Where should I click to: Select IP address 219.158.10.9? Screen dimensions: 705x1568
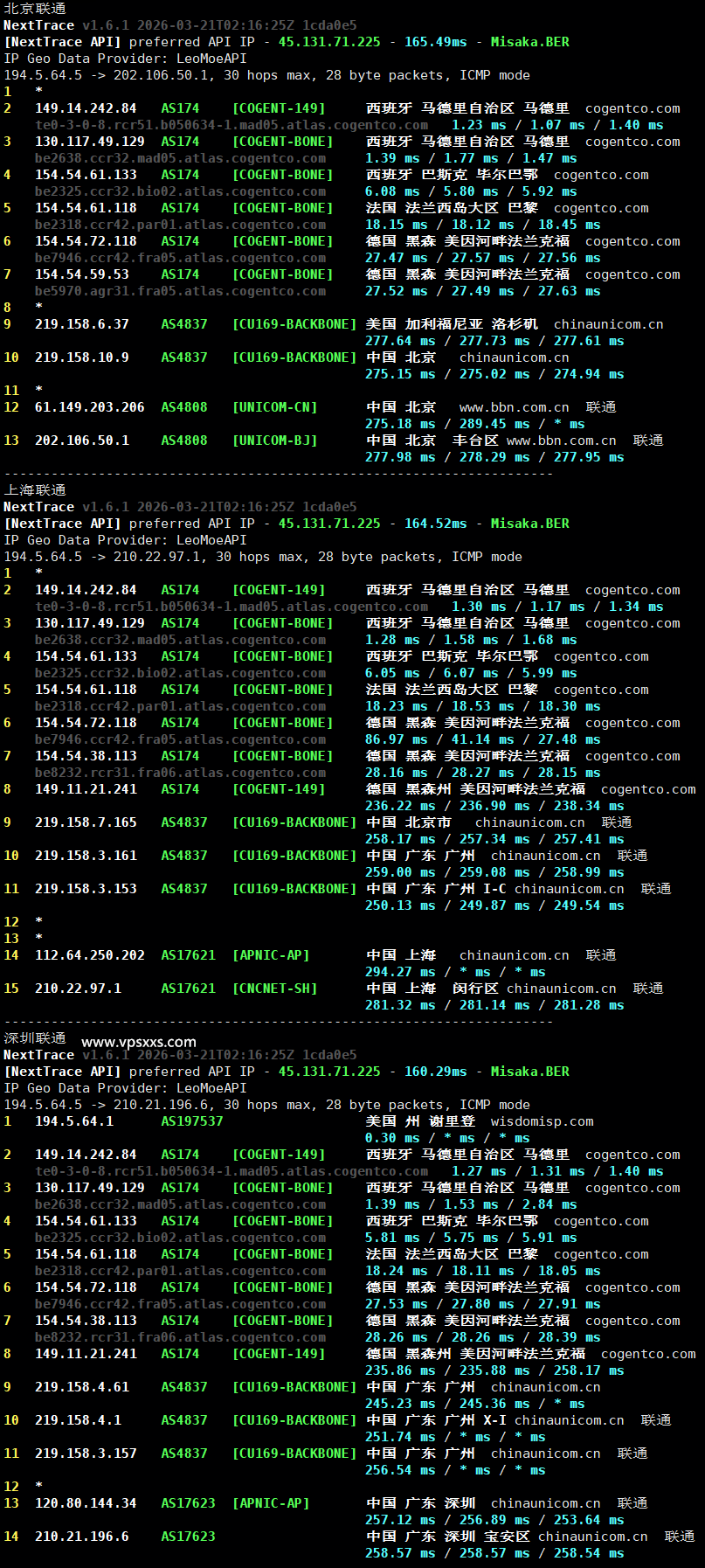point(82,357)
